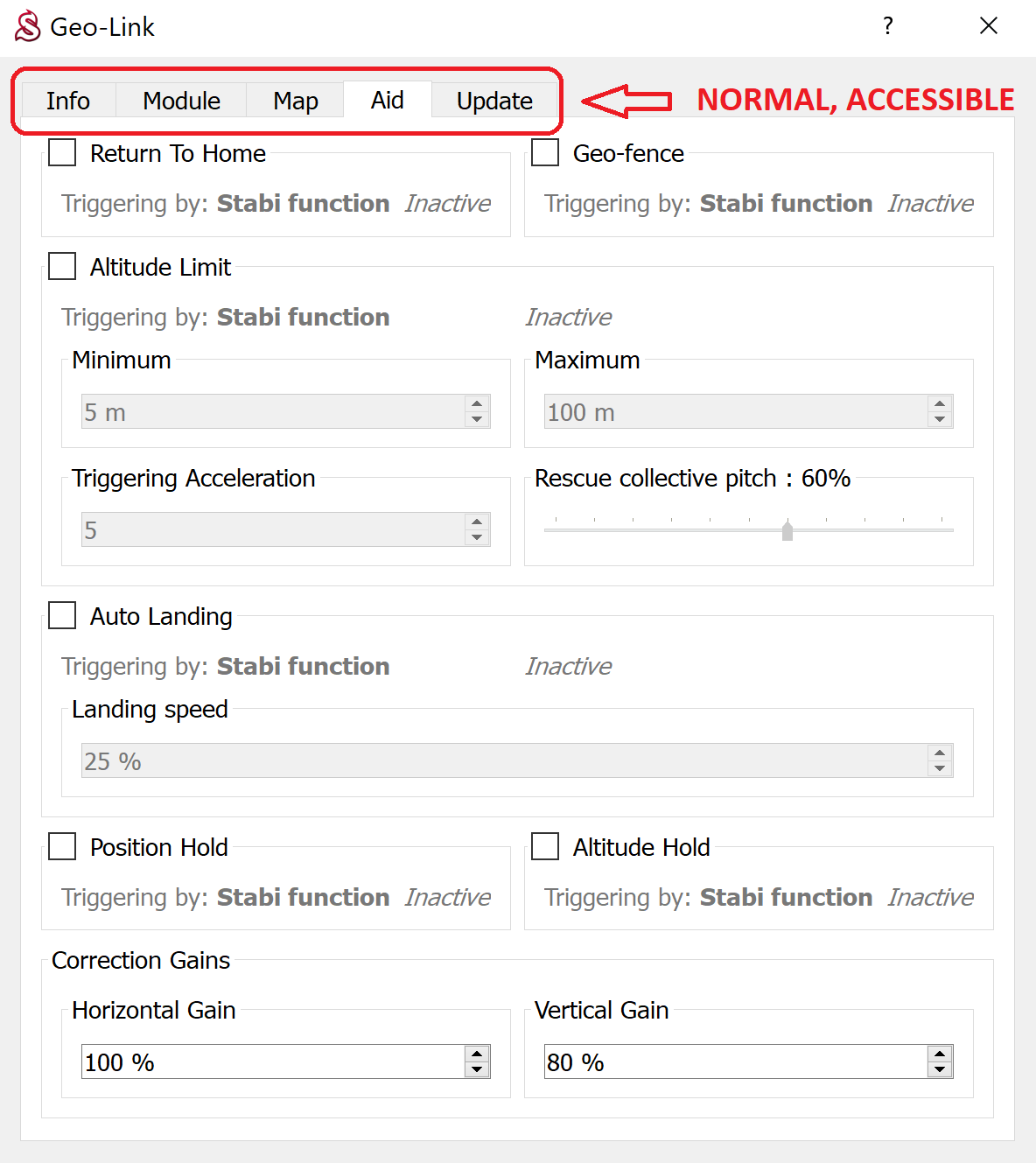Click the Rescue collective pitch slider handle
The height and width of the screenshot is (1163, 1036).
pos(787,530)
